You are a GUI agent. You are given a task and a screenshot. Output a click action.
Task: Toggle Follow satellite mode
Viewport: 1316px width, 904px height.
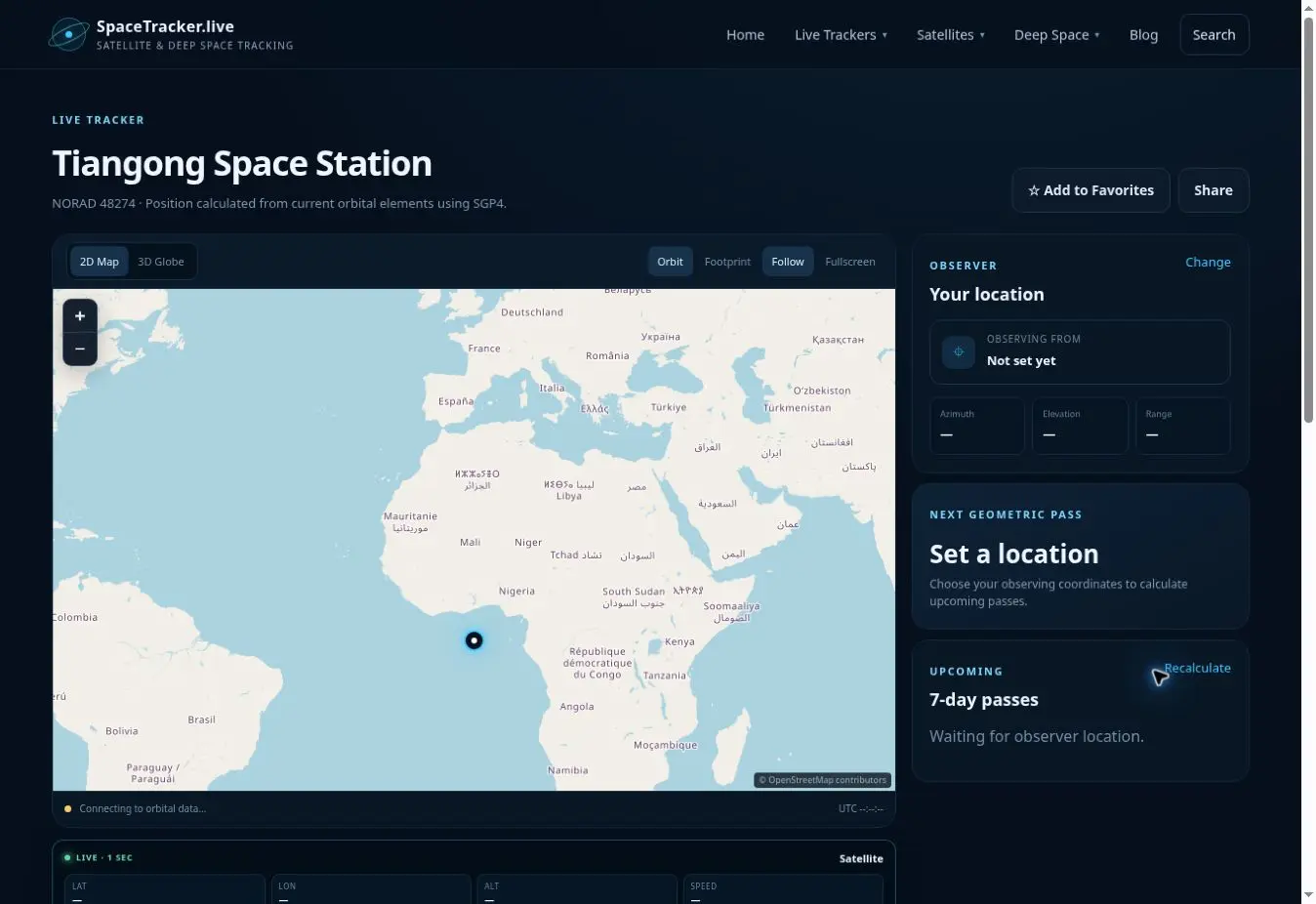(x=788, y=262)
